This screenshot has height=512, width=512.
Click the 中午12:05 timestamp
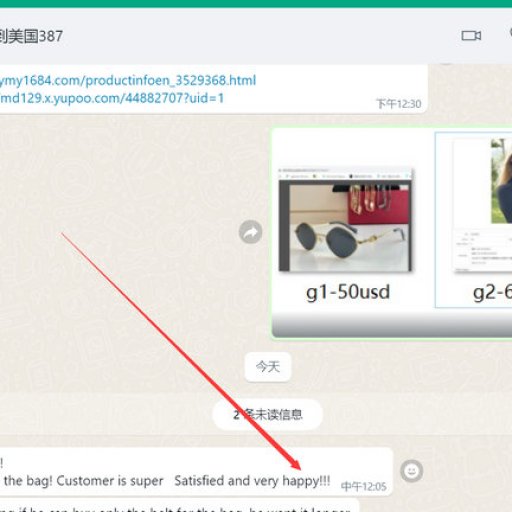coord(364,486)
